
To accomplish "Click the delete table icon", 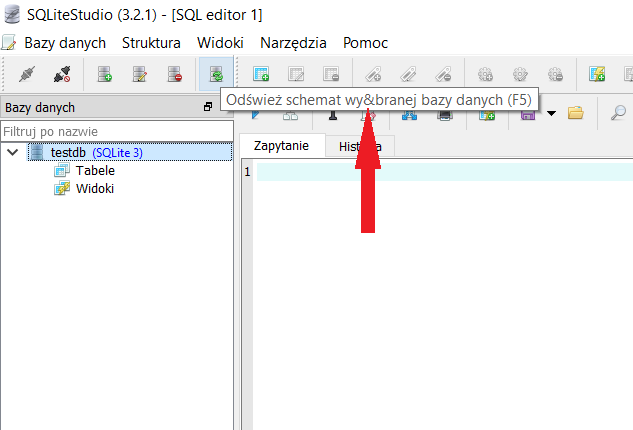I will point(331,74).
